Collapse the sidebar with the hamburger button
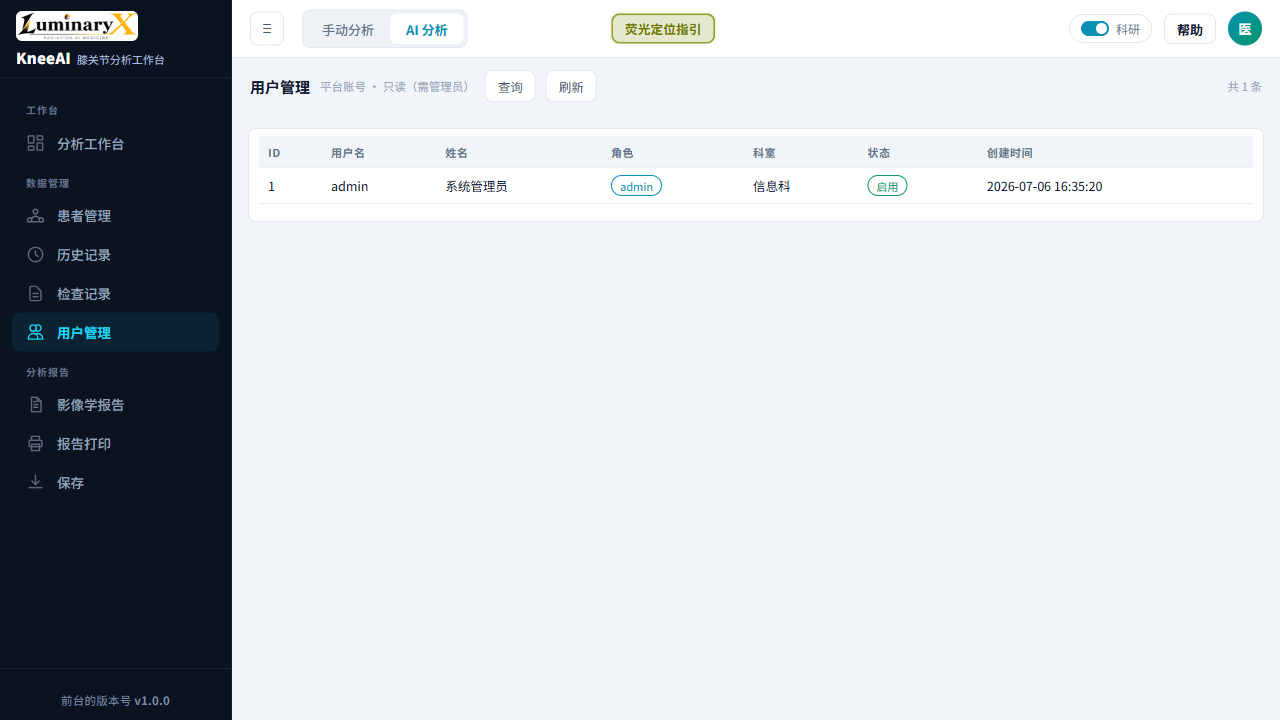This screenshot has width=1280, height=720. [x=267, y=29]
